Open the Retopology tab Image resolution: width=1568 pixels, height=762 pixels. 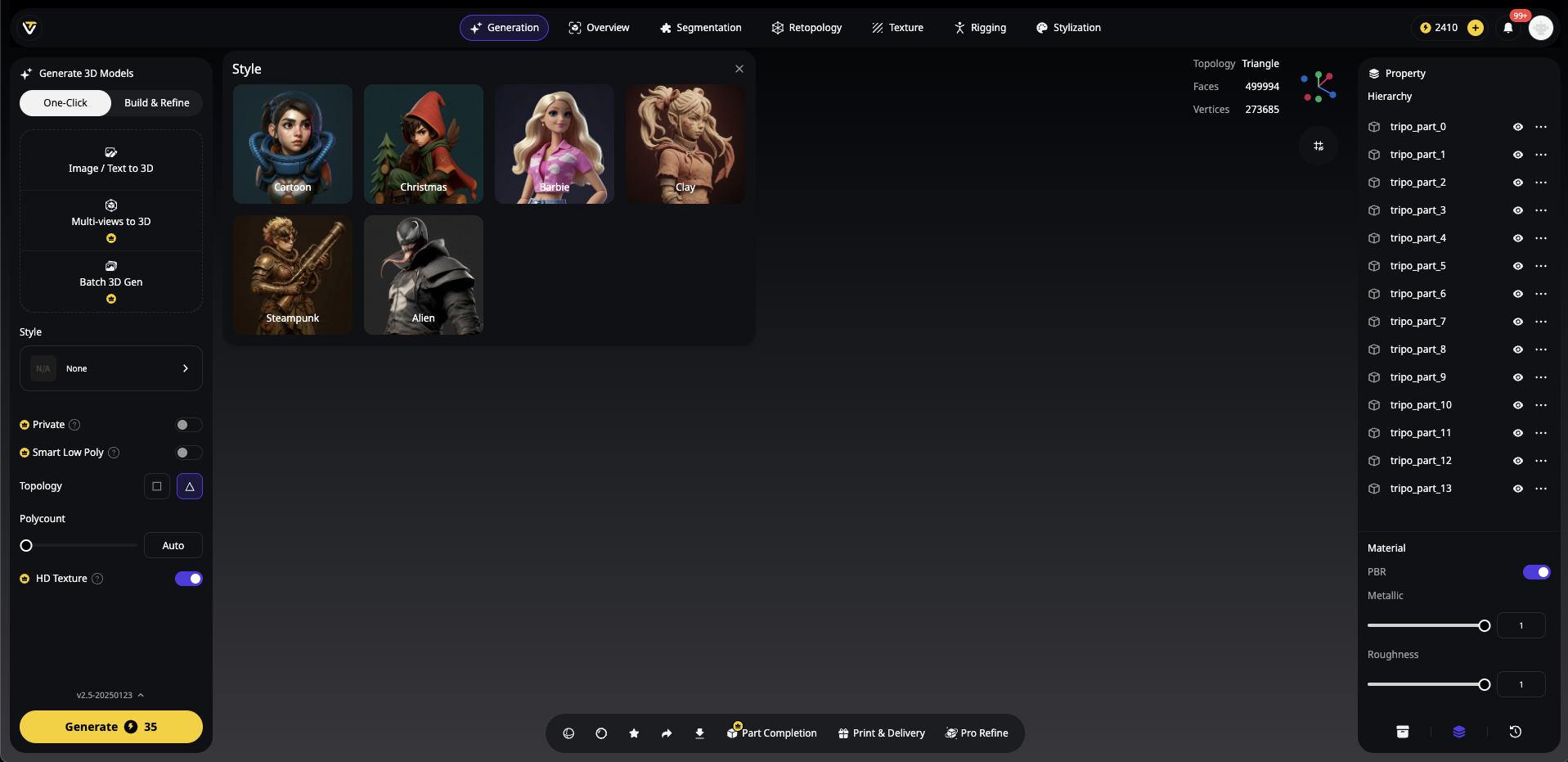point(806,28)
